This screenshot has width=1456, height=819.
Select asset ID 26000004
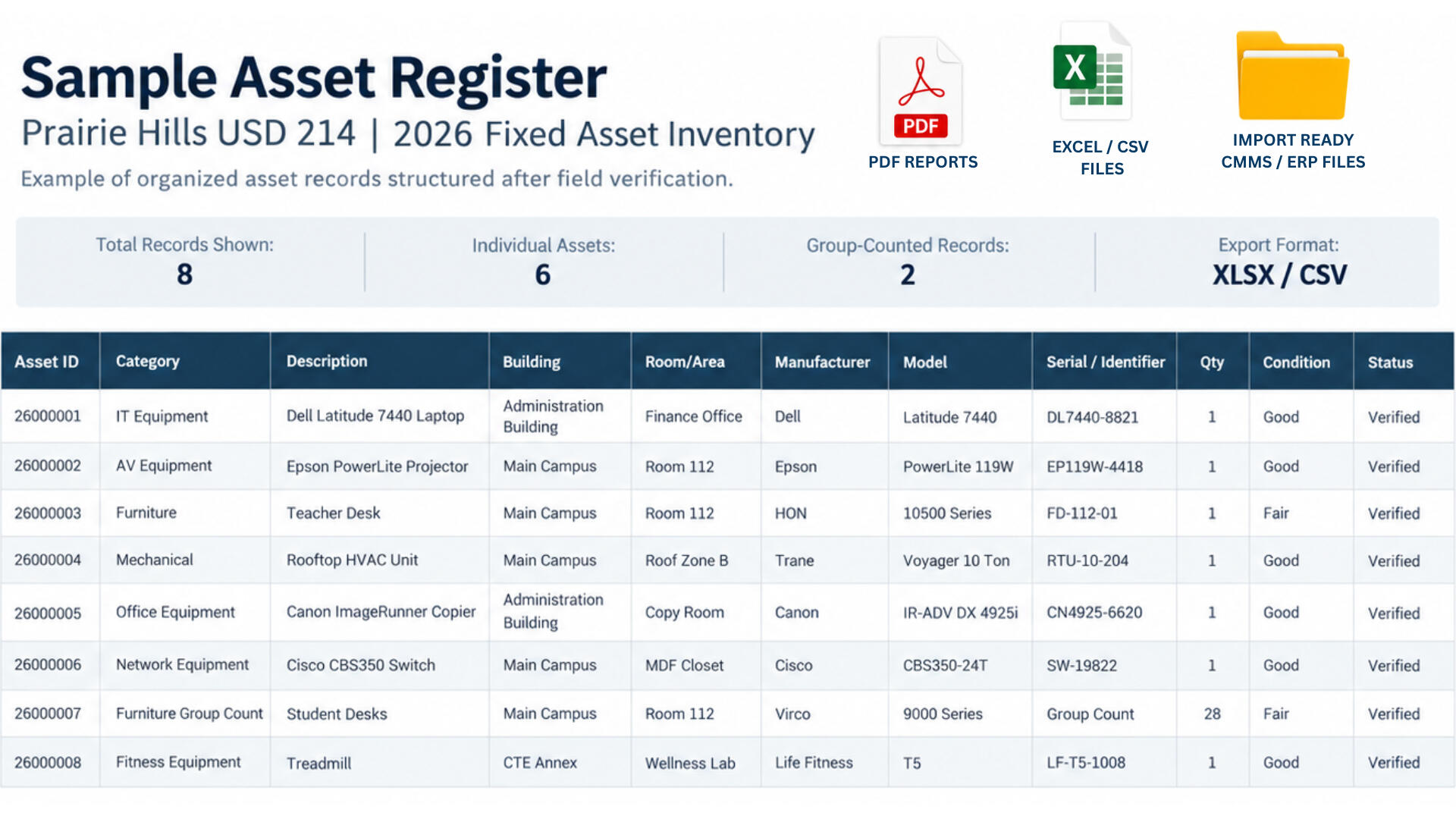coord(48,560)
